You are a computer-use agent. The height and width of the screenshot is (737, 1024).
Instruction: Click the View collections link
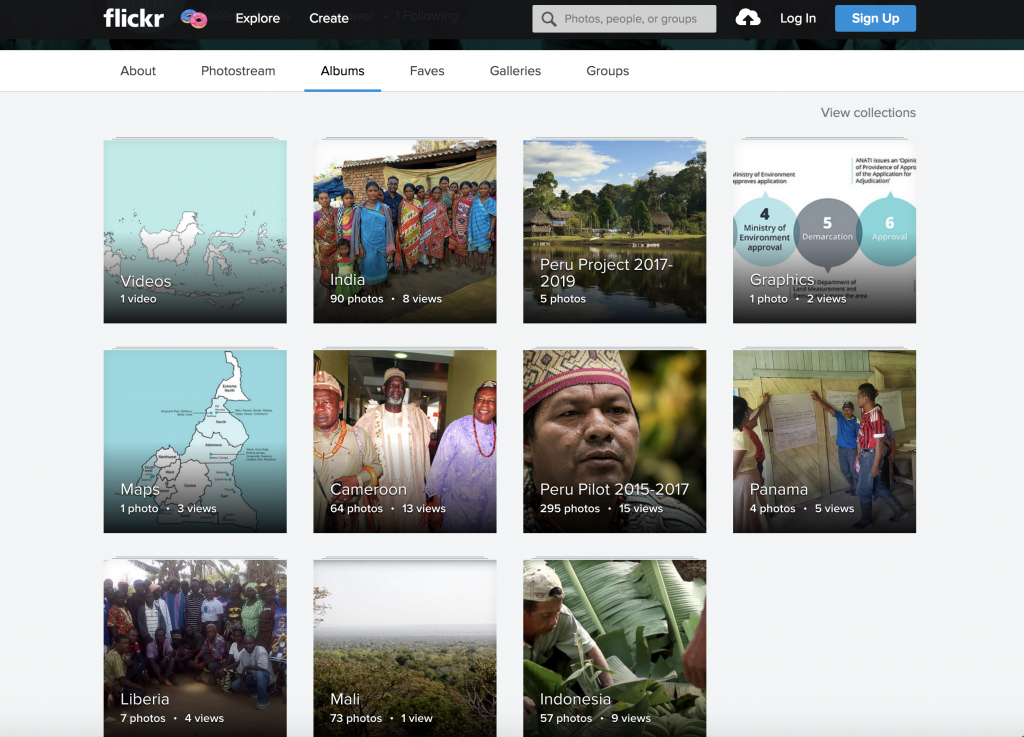click(868, 112)
